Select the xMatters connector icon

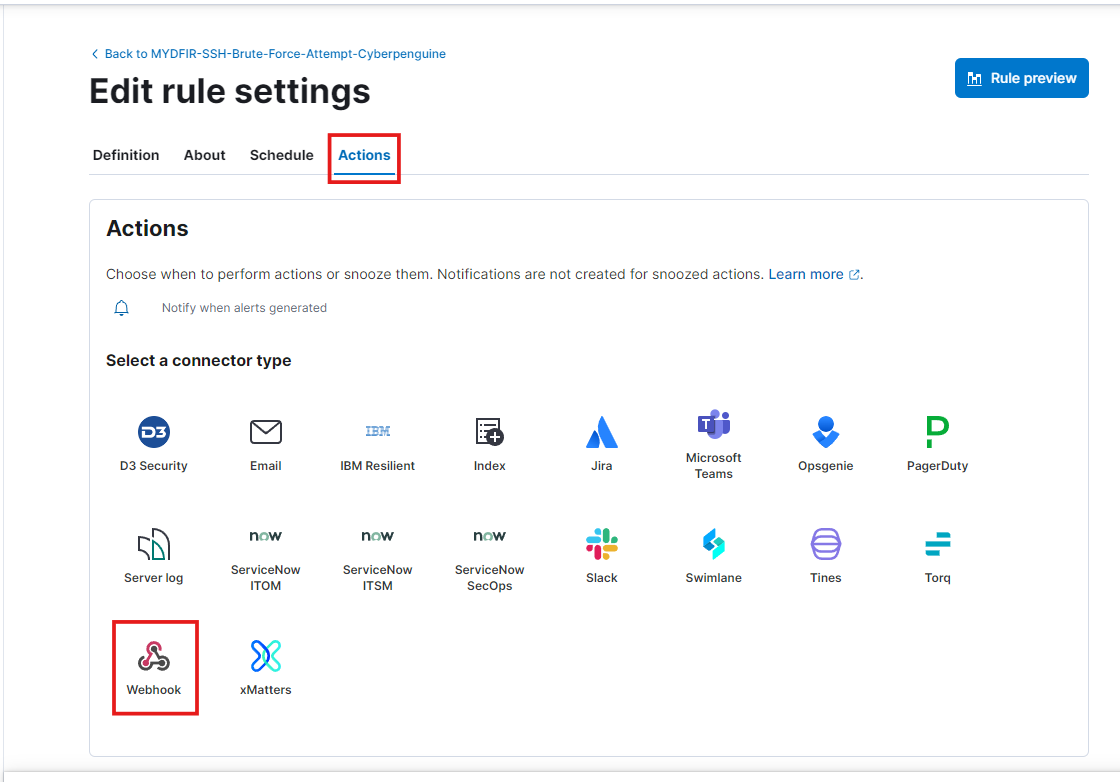pos(266,656)
